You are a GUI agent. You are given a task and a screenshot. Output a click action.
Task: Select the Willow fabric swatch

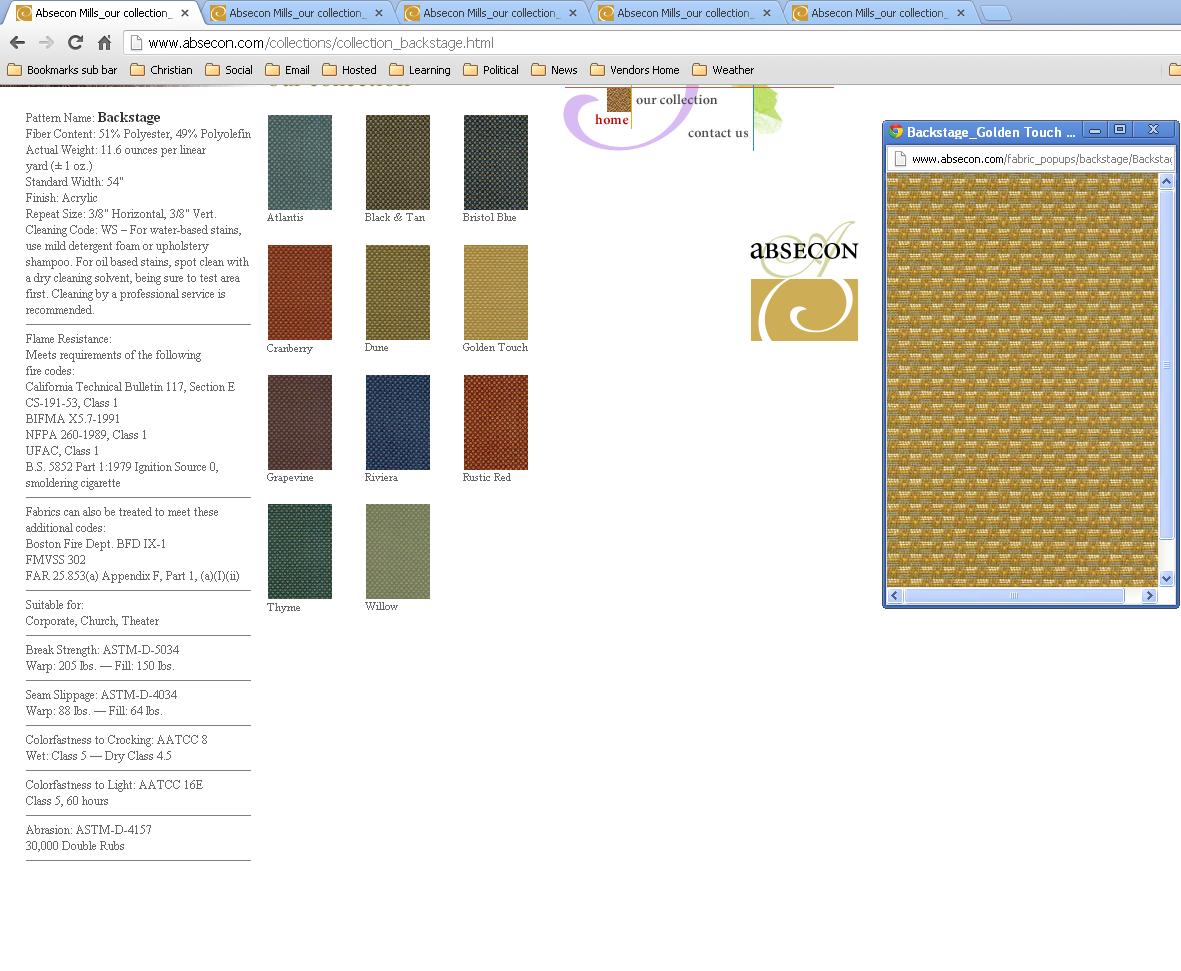398,551
